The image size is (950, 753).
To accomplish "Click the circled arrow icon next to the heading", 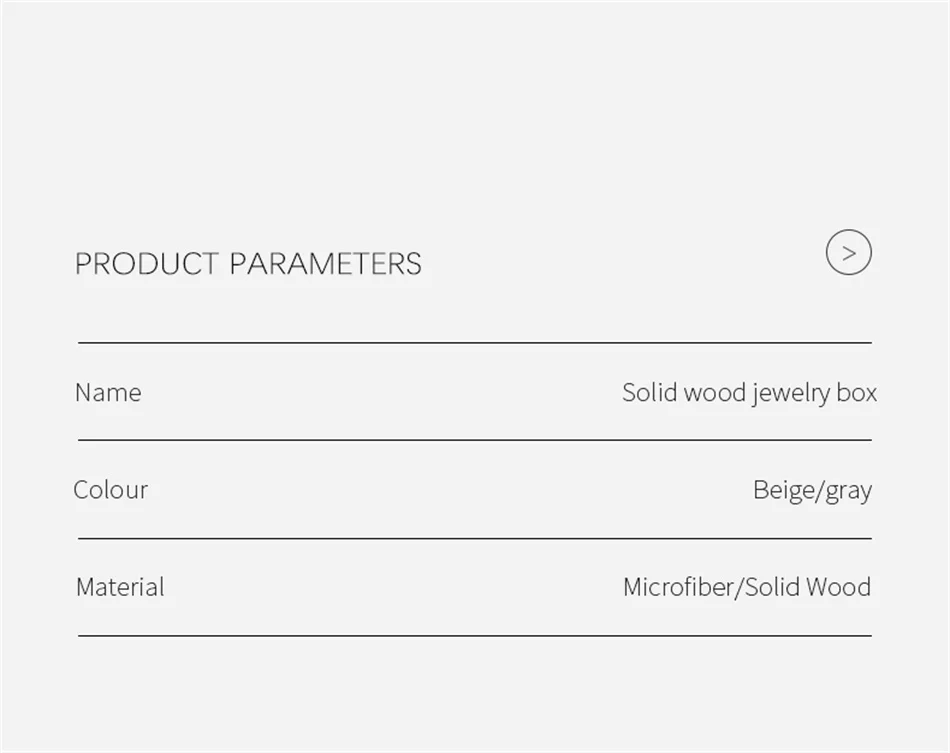I will (848, 252).
